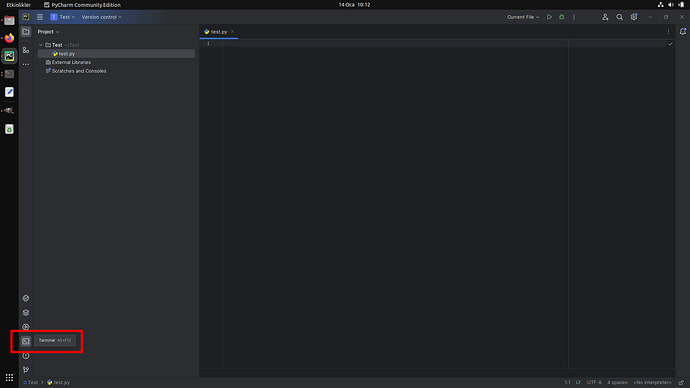Start debugging with the bug icon
This screenshot has height=388, width=690.
tap(562, 17)
